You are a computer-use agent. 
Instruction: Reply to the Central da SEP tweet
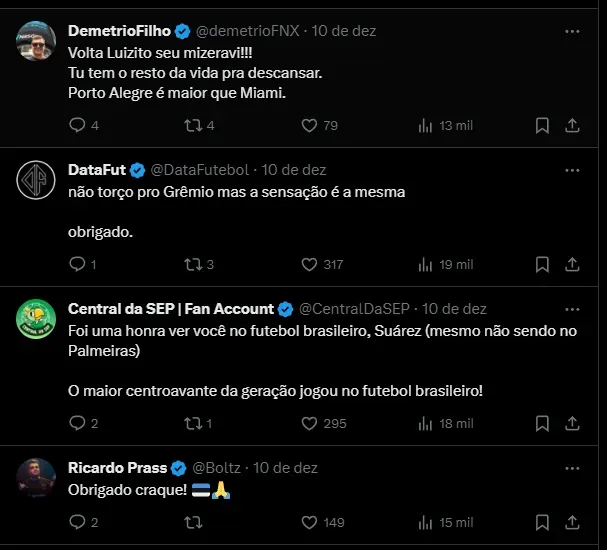click(77, 423)
